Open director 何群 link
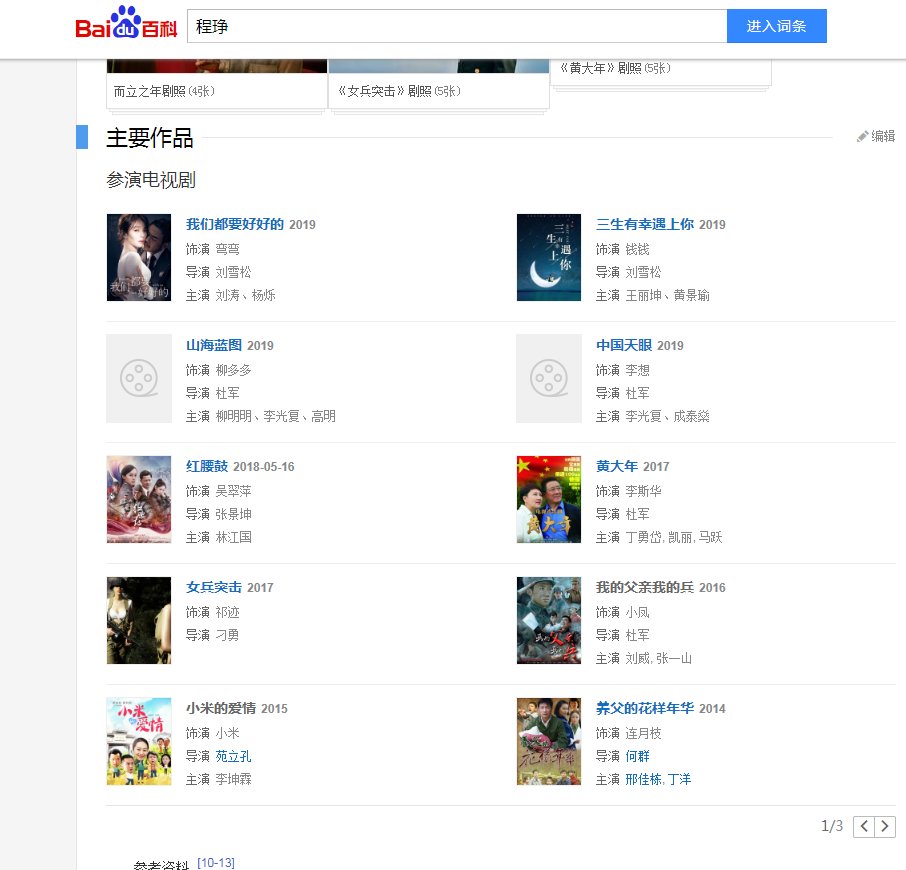 638,756
